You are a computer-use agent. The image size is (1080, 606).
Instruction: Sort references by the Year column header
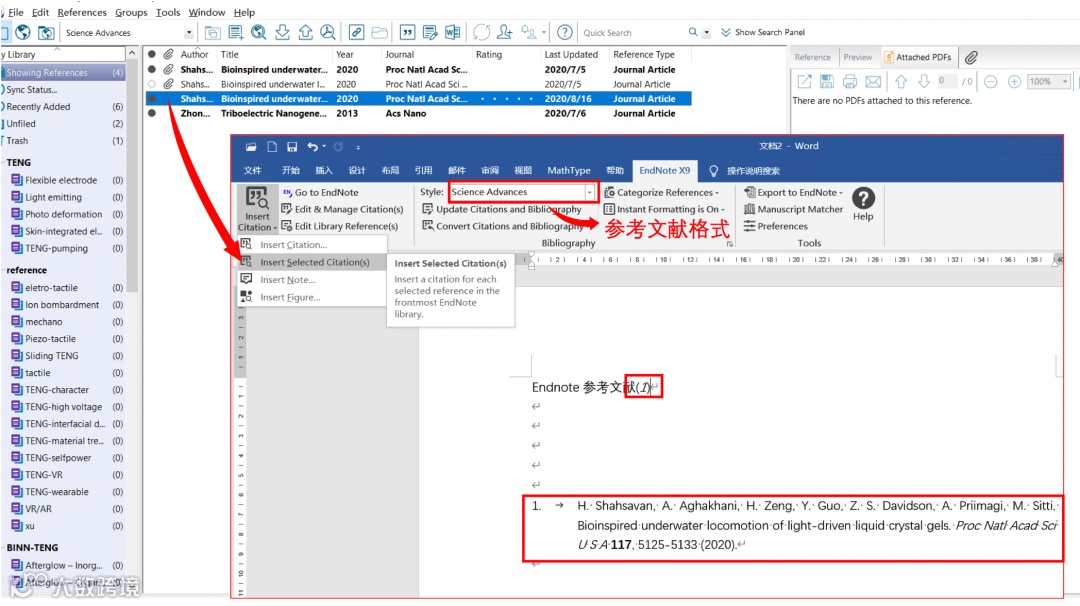(344, 54)
